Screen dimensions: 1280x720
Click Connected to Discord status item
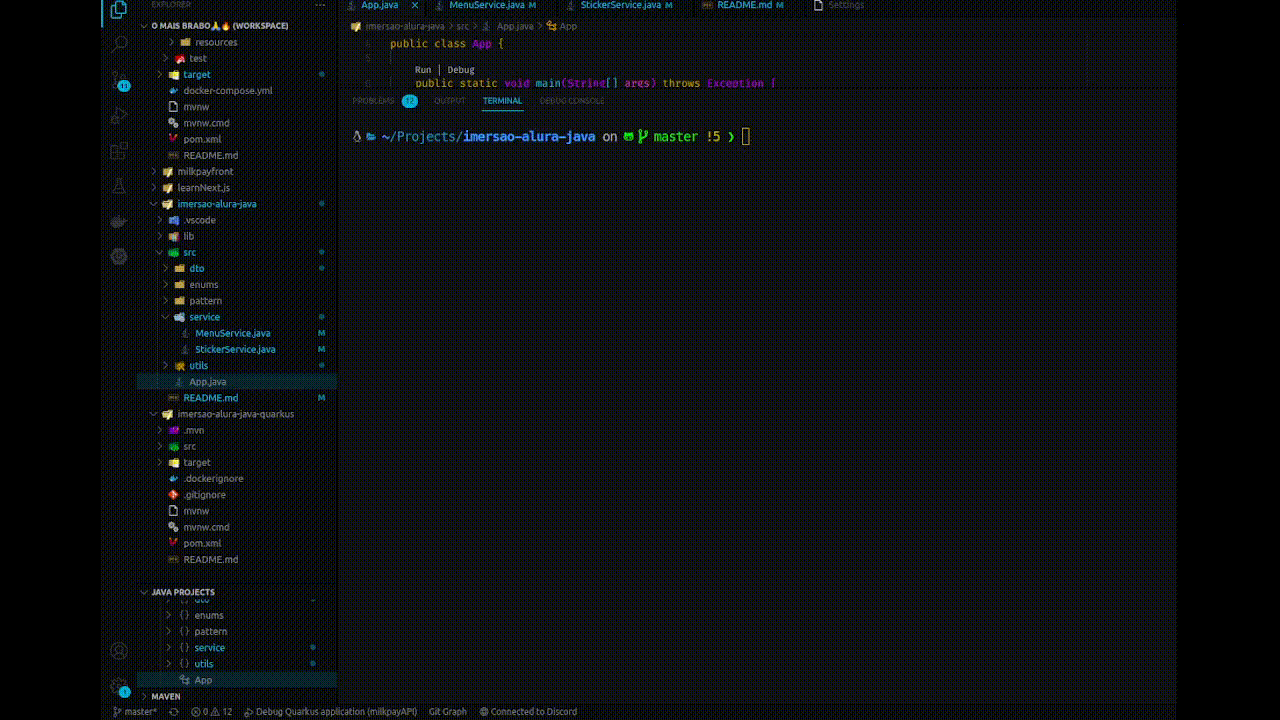pos(528,711)
